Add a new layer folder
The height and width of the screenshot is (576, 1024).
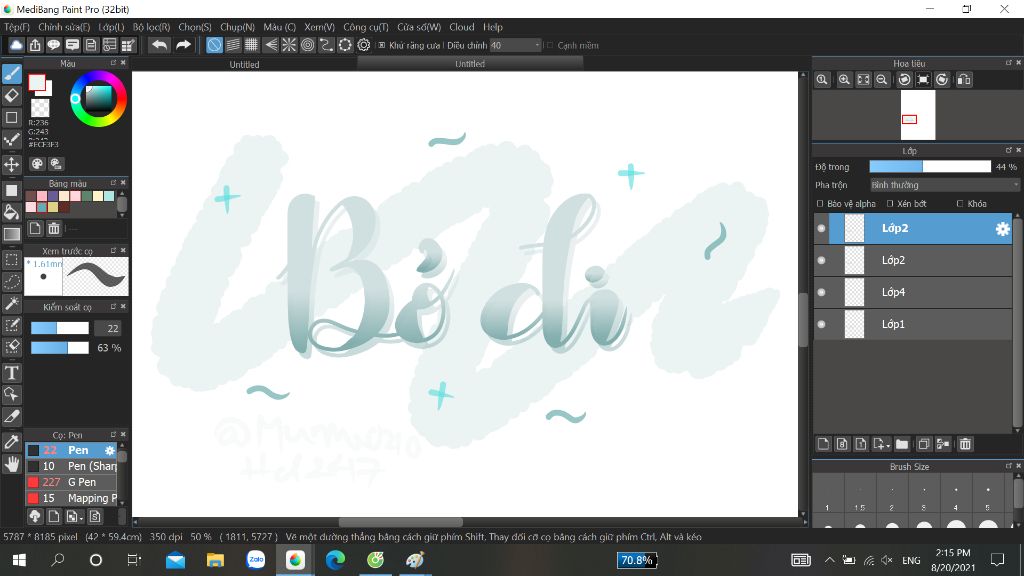pyautogui.click(x=902, y=444)
